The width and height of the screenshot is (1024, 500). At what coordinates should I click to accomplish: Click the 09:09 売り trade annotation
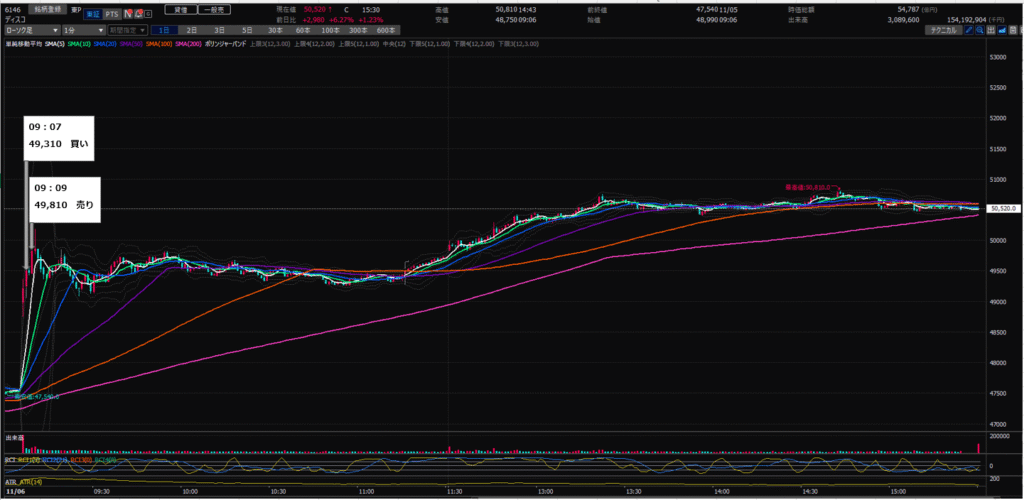(63, 197)
